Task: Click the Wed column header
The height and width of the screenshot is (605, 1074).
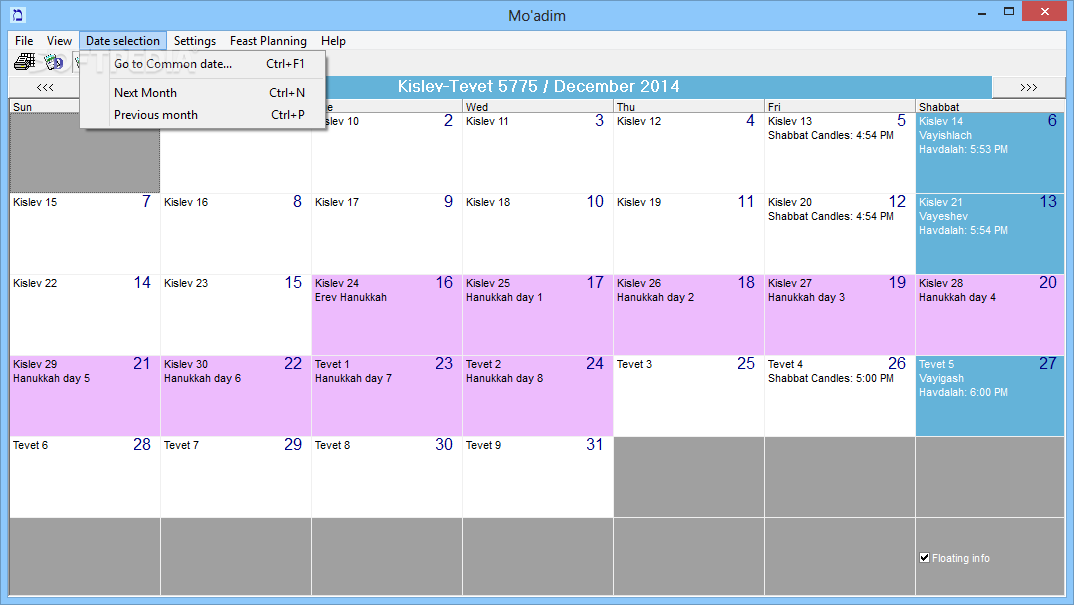Action: click(x=538, y=107)
